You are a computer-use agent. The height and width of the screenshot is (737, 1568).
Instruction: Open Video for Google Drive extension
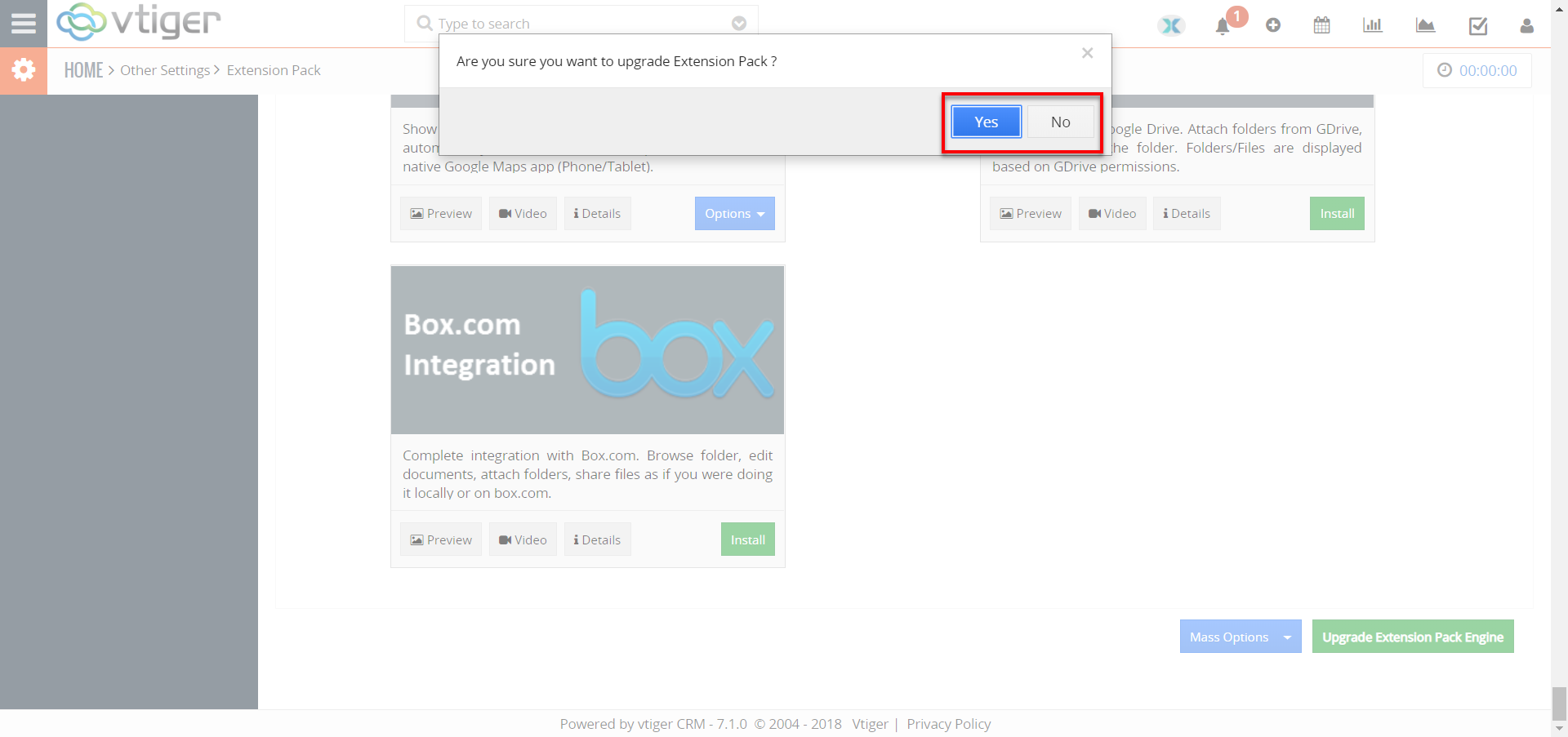pos(1112,213)
